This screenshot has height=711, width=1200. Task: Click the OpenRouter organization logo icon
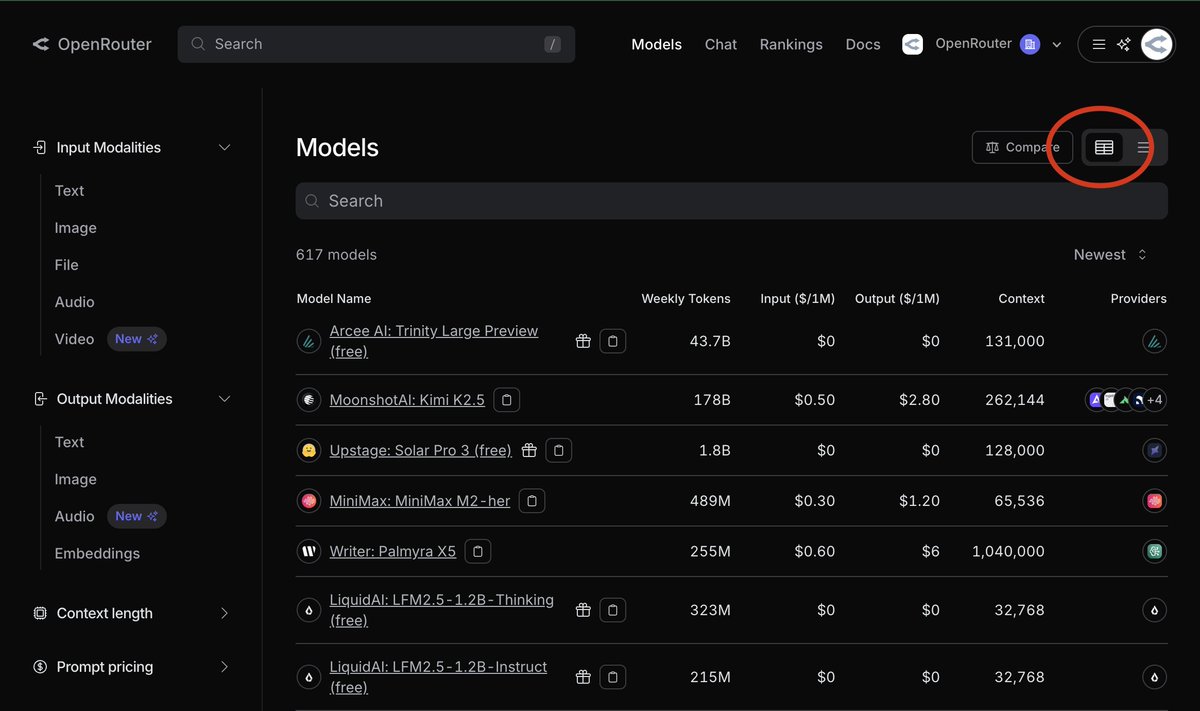pos(912,44)
